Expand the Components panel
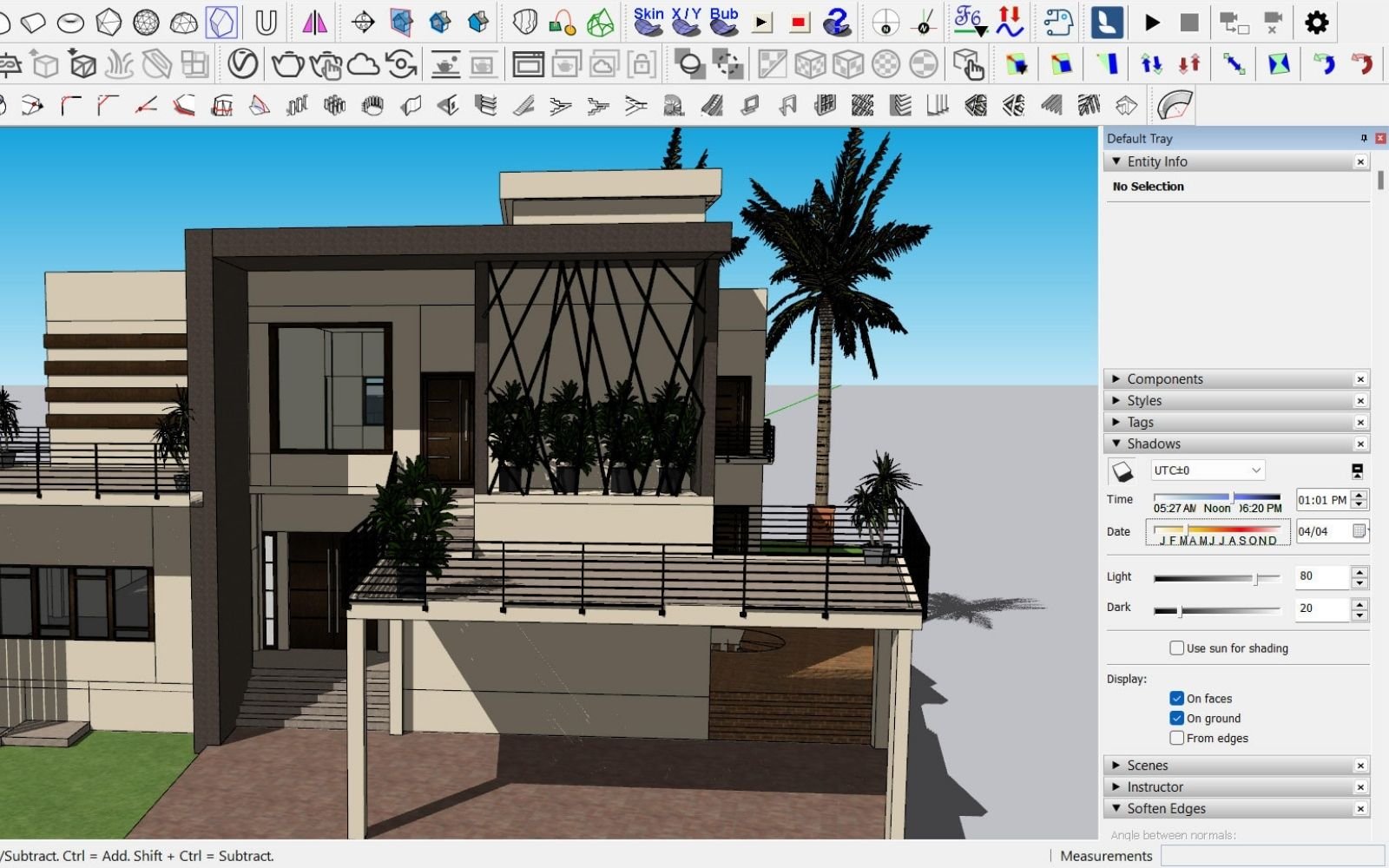This screenshot has width=1389, height=868. tap(1116, 378)
